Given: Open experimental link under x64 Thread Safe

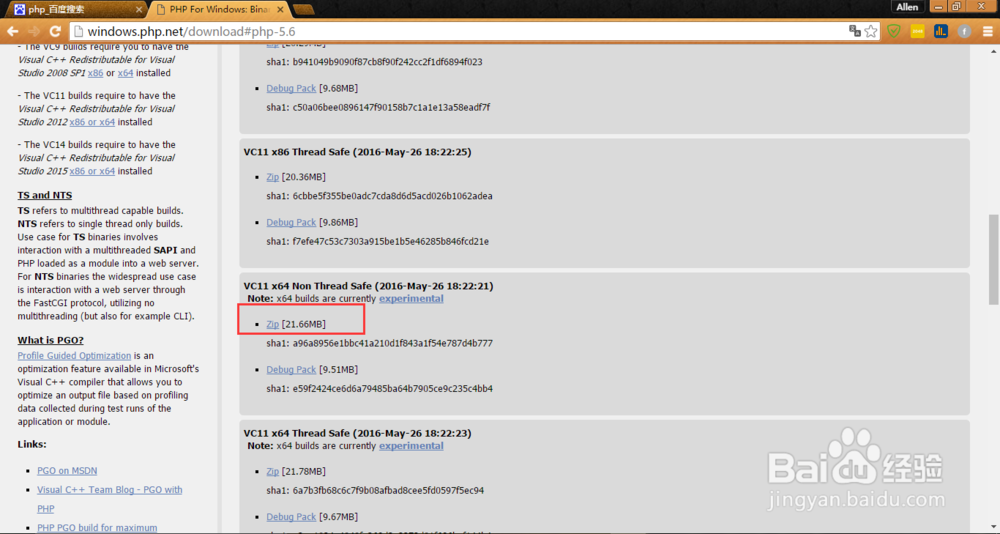Looking at the screenshot, I should pyautogui.click(x=411, y=445).
